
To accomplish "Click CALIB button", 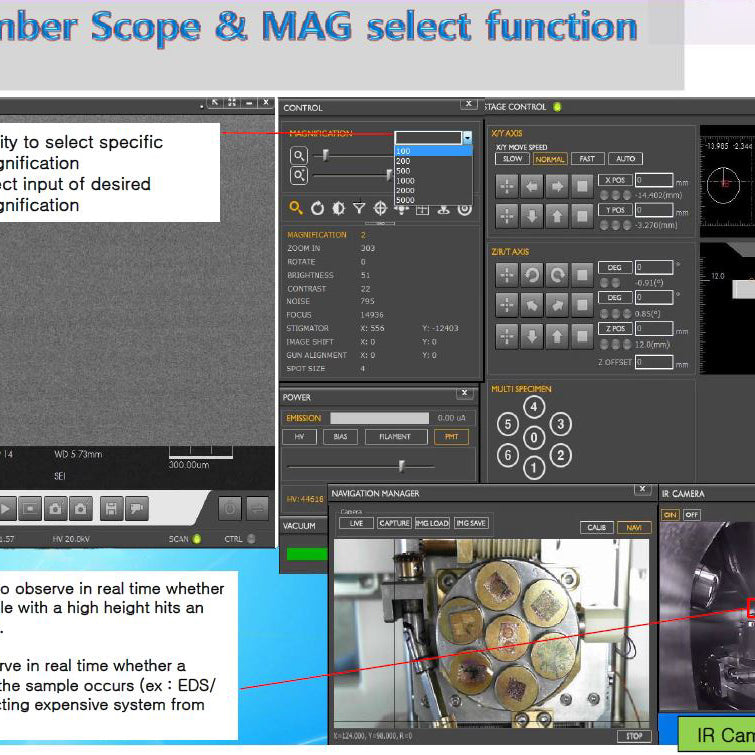I will [597, 528].
